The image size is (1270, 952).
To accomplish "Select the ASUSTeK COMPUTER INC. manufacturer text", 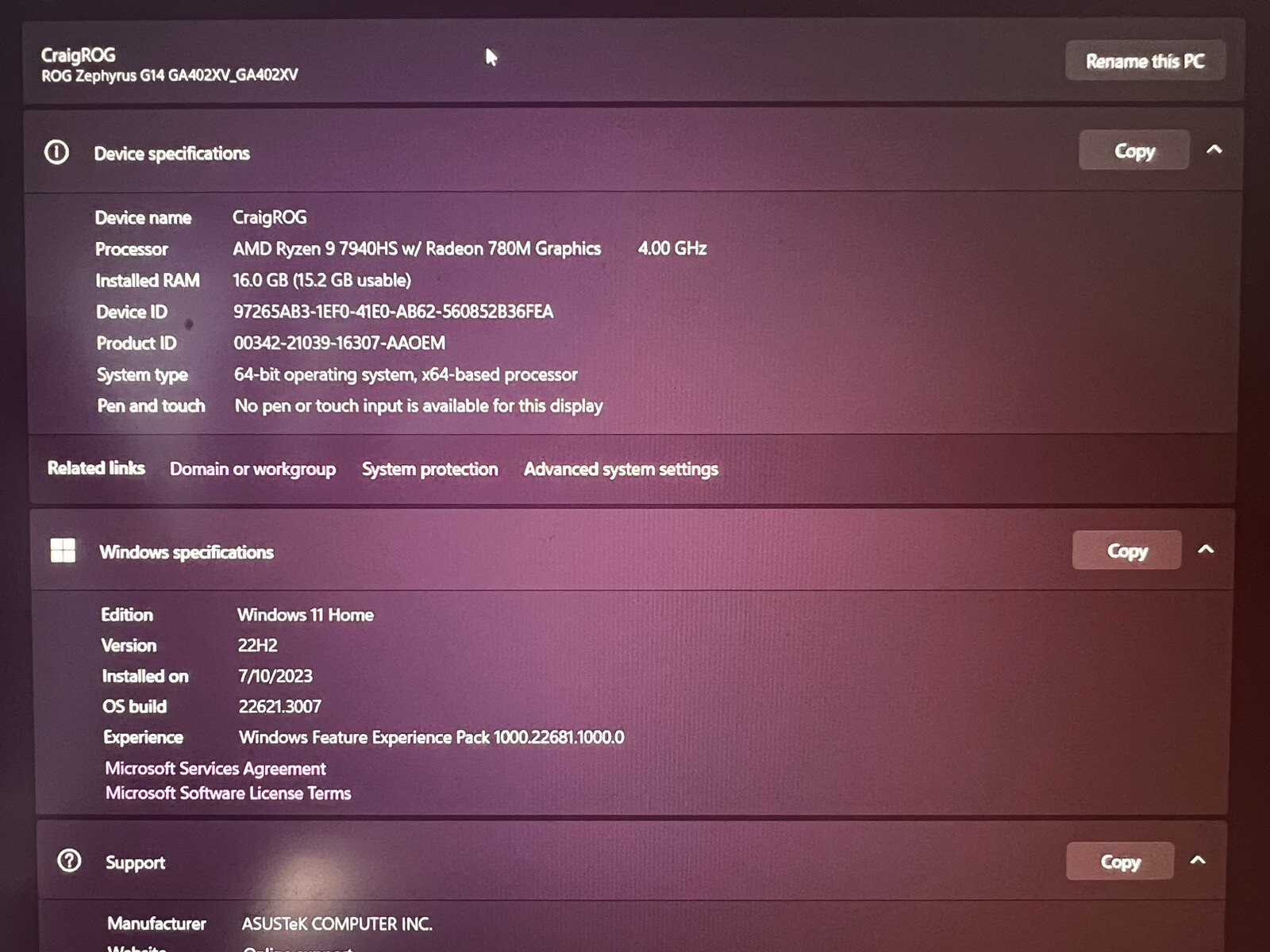I will [337, 923].
